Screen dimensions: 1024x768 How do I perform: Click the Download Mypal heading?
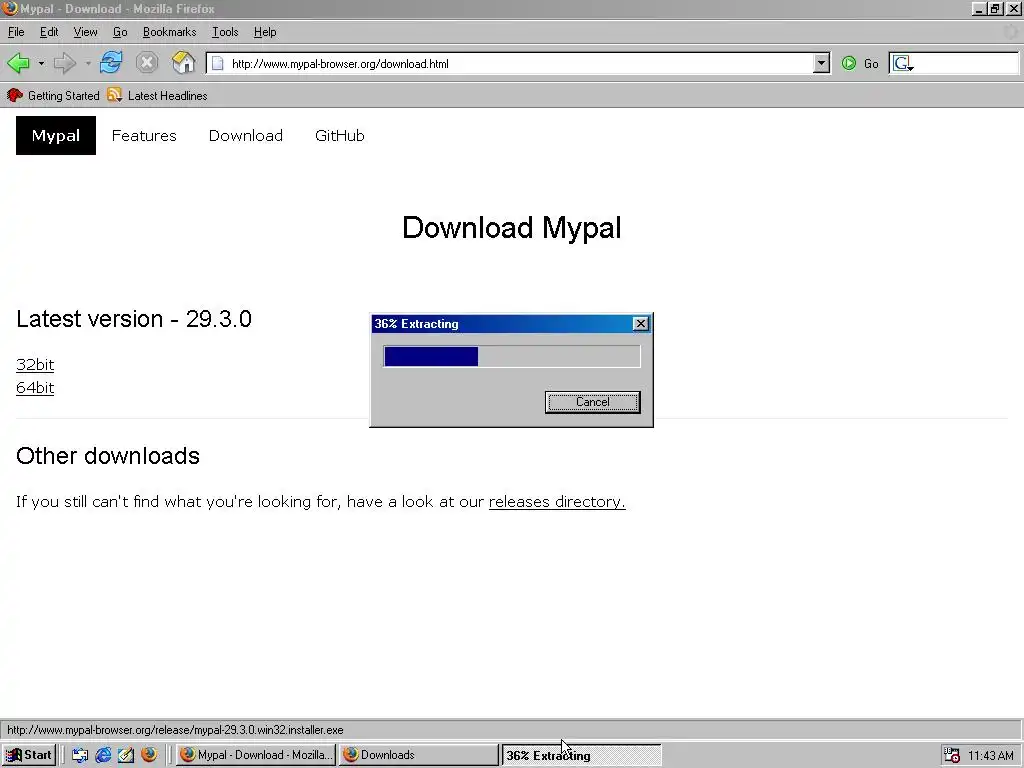(x=511, y=228)
